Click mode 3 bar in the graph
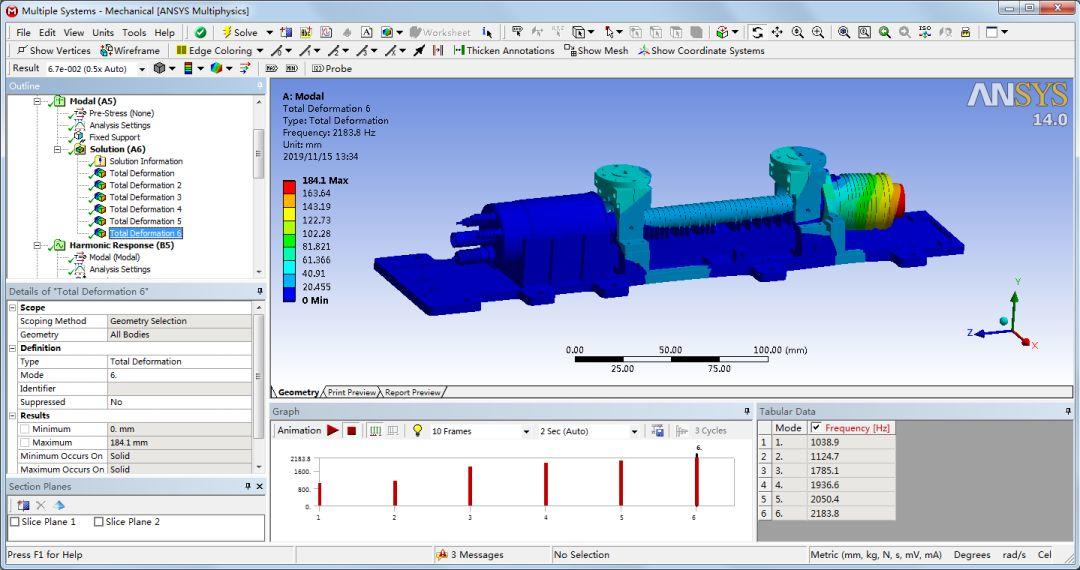1080x570 pixels. (470, 486)
